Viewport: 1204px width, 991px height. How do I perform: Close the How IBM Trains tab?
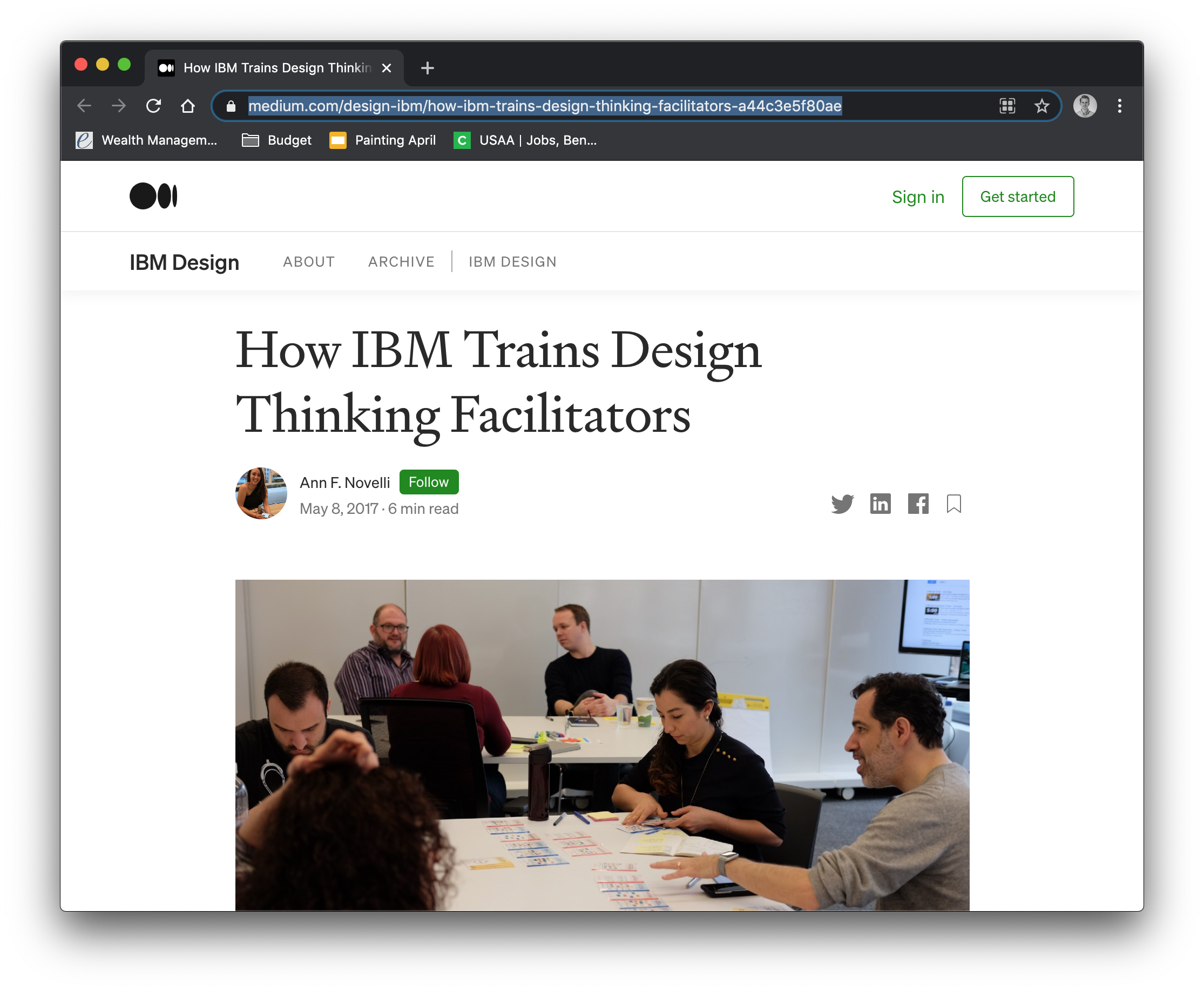[387, 68]
